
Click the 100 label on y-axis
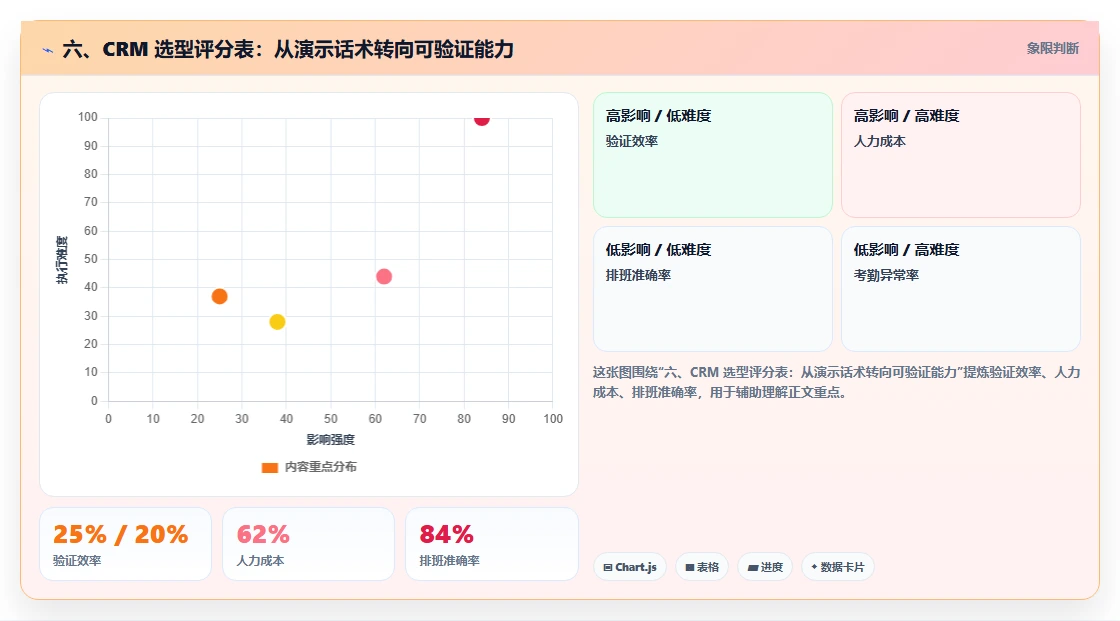tap(88, 117)
